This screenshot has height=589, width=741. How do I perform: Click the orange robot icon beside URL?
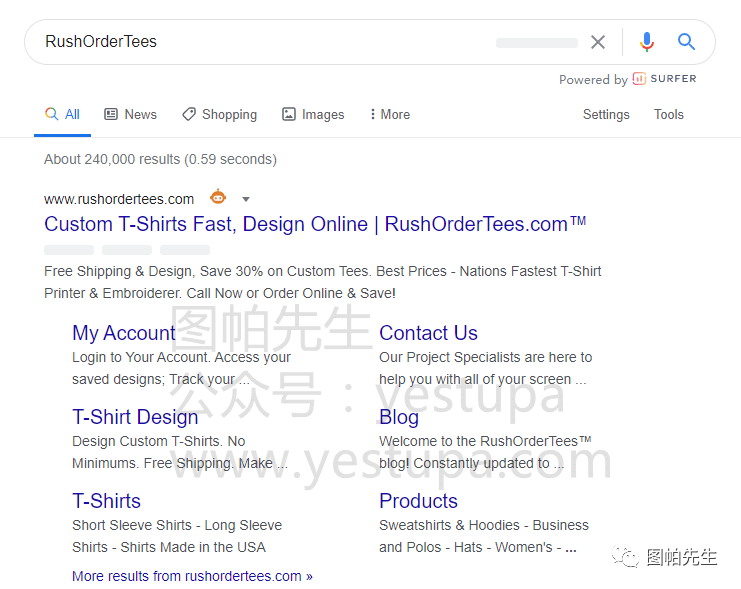[x=218, y=197]
